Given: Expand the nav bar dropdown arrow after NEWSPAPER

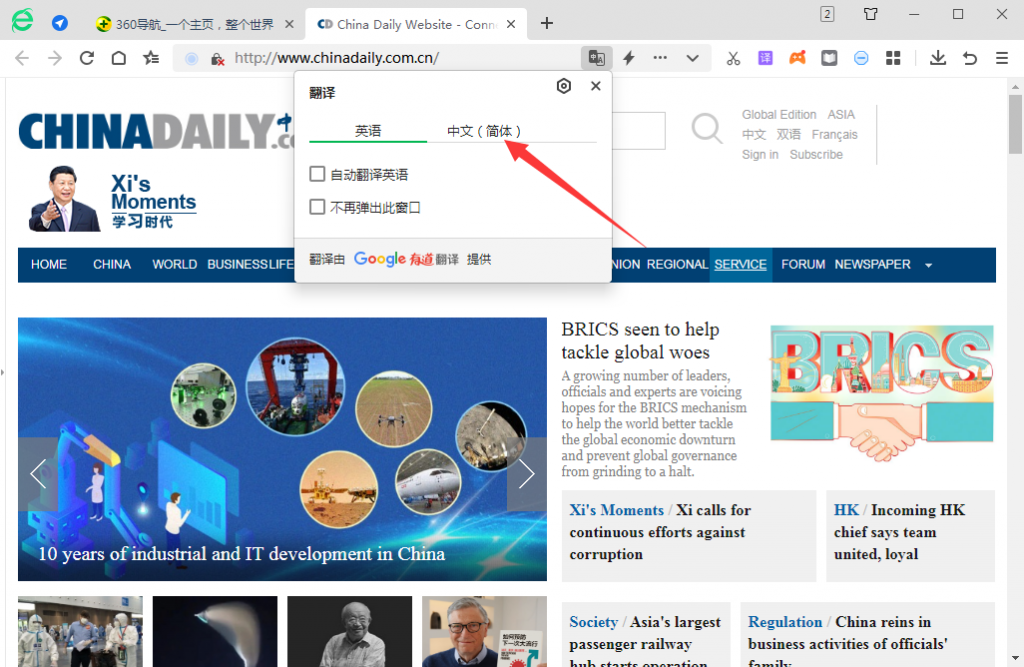Looking at the screenshot, I should (929, 265).
